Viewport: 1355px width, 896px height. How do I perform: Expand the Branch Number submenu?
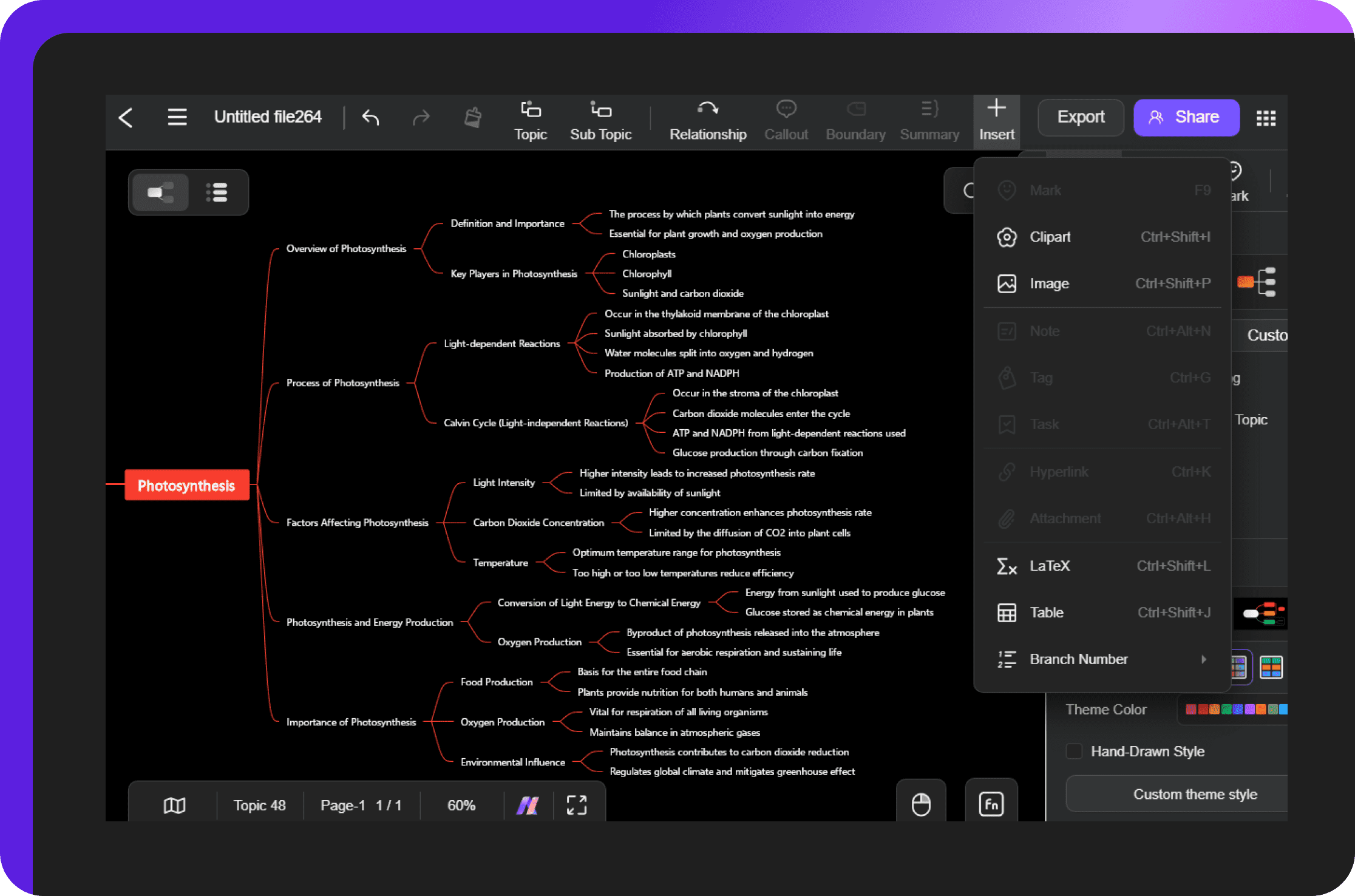(1199, 659)
